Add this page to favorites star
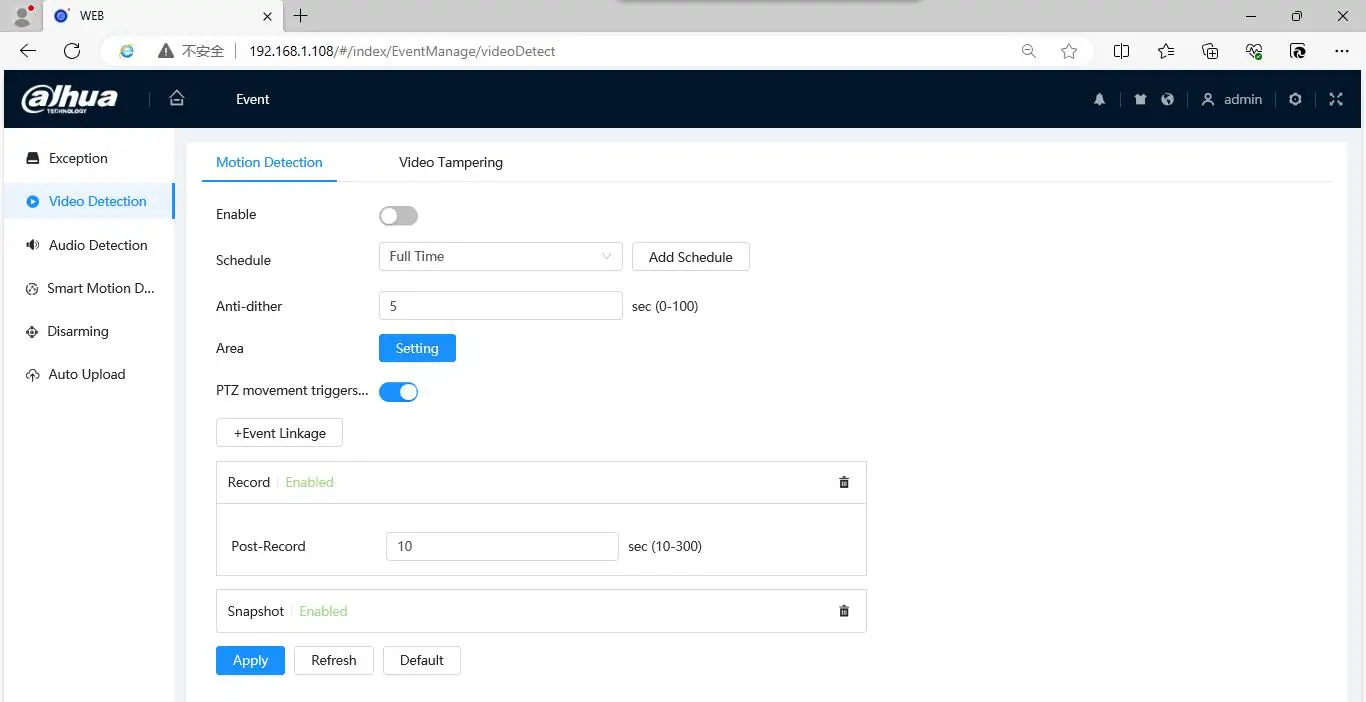Screen dimensions: 1366x702 [x=1069, y=51]
